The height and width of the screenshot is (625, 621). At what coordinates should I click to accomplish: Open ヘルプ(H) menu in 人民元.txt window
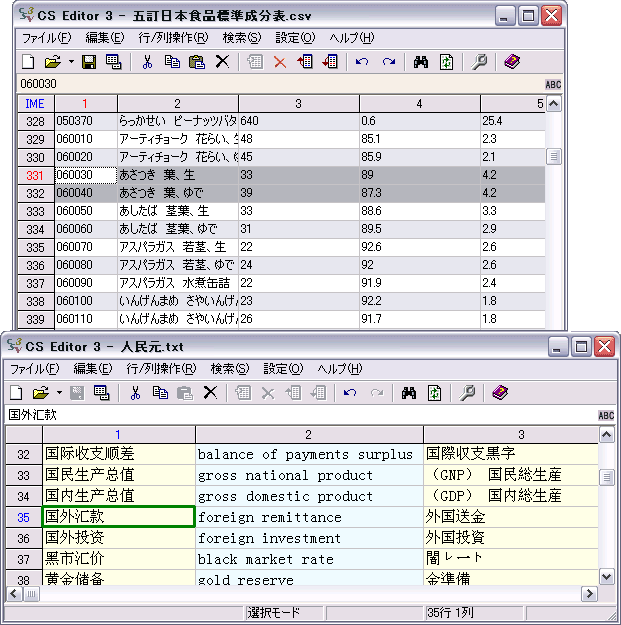click(340, 369)
